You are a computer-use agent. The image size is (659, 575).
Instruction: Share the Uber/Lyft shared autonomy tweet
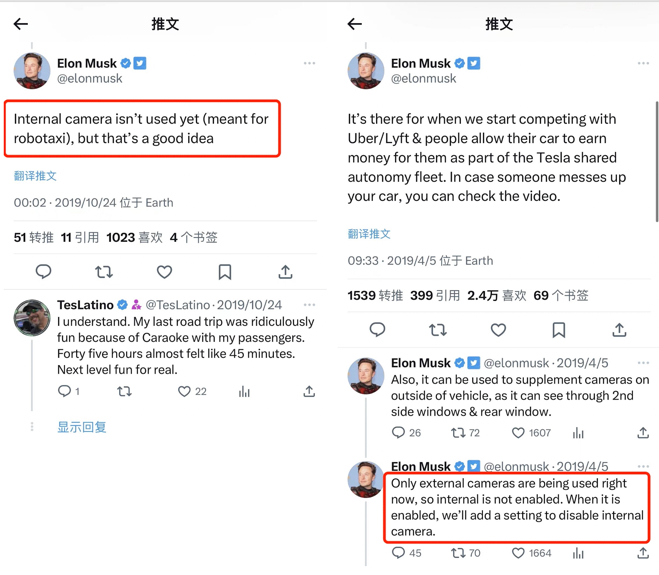coord(619,330)
